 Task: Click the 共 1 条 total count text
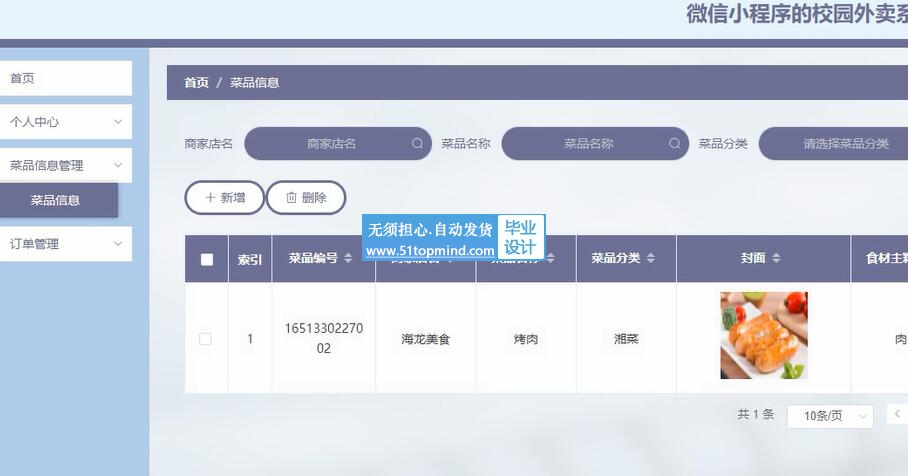pos(756,414)
